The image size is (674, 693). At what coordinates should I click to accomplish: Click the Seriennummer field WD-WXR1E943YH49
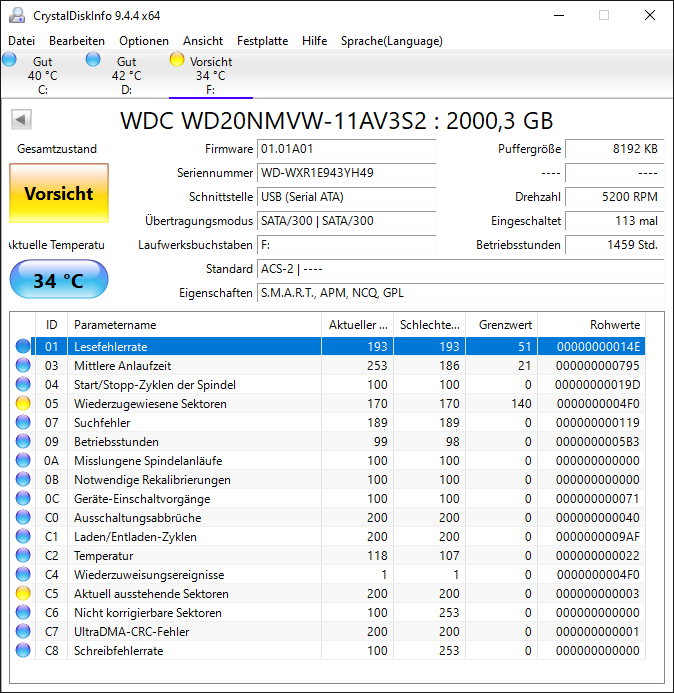[x=347, y=173]
